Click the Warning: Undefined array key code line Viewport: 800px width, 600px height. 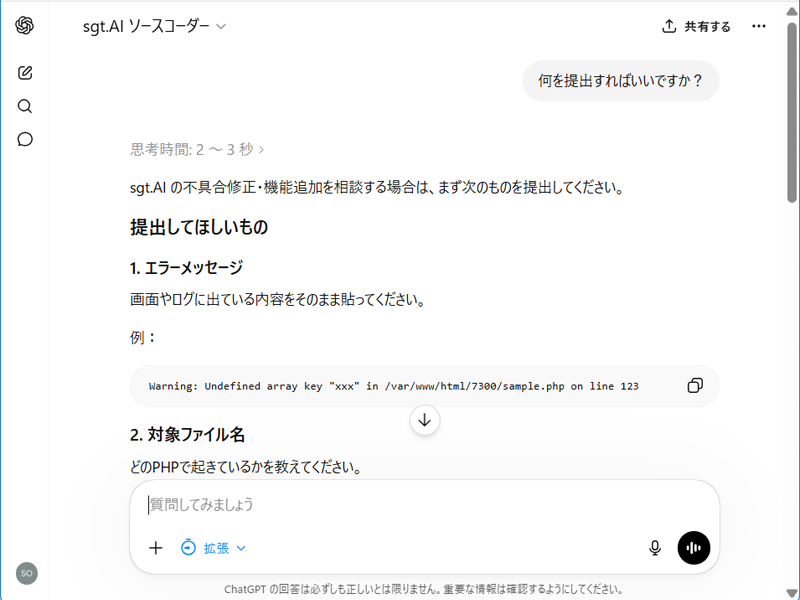pyautogui.click(x=393, y=386)
